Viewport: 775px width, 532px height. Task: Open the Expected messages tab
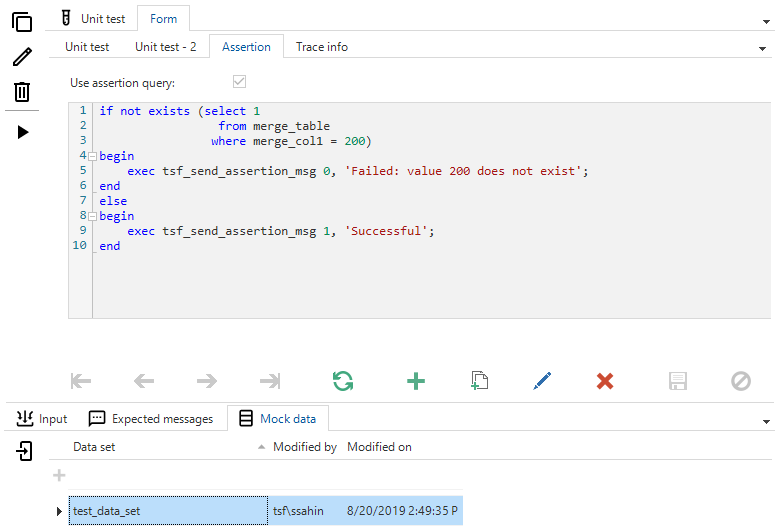[151, 419]
